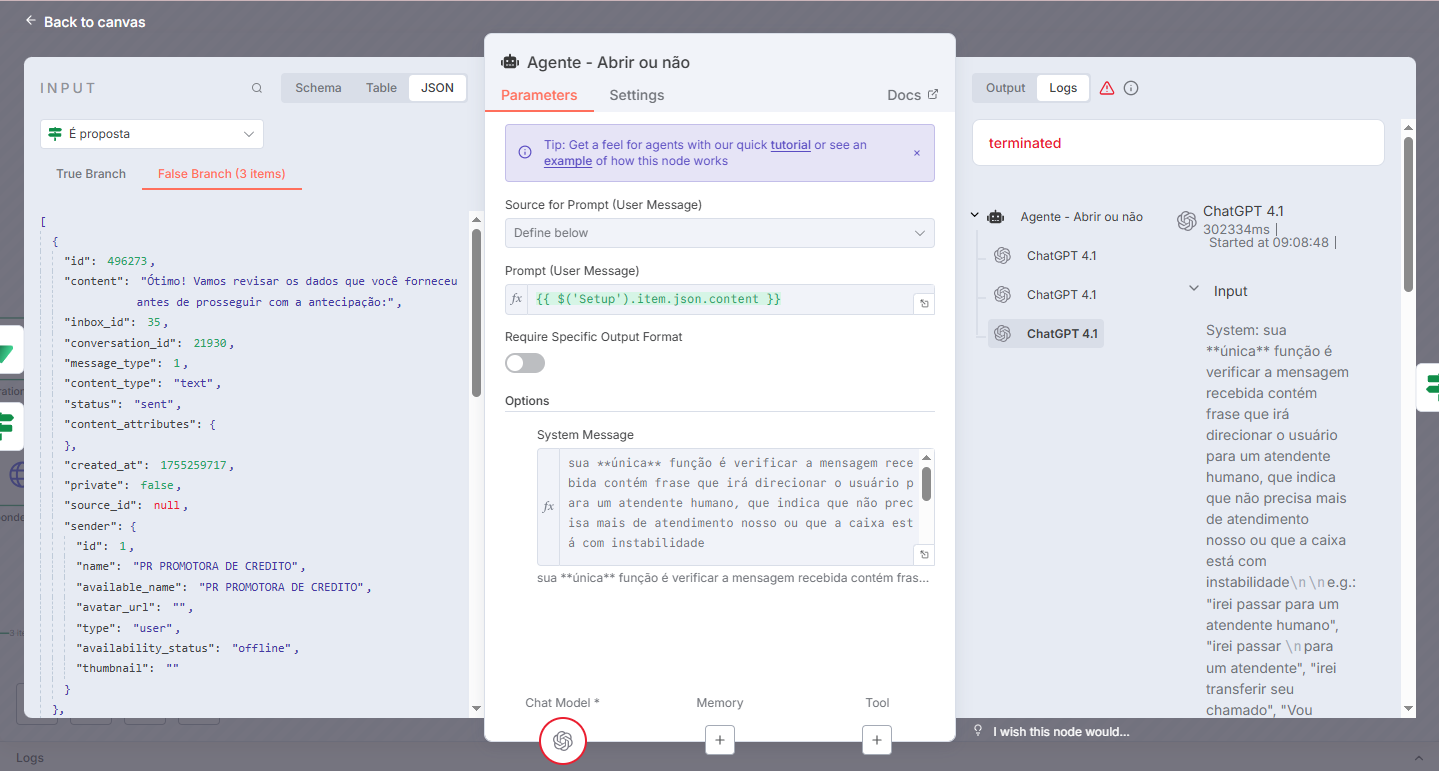Open the Parameters tab
This screenshot has height=771, width=1439.
point(539,95)
